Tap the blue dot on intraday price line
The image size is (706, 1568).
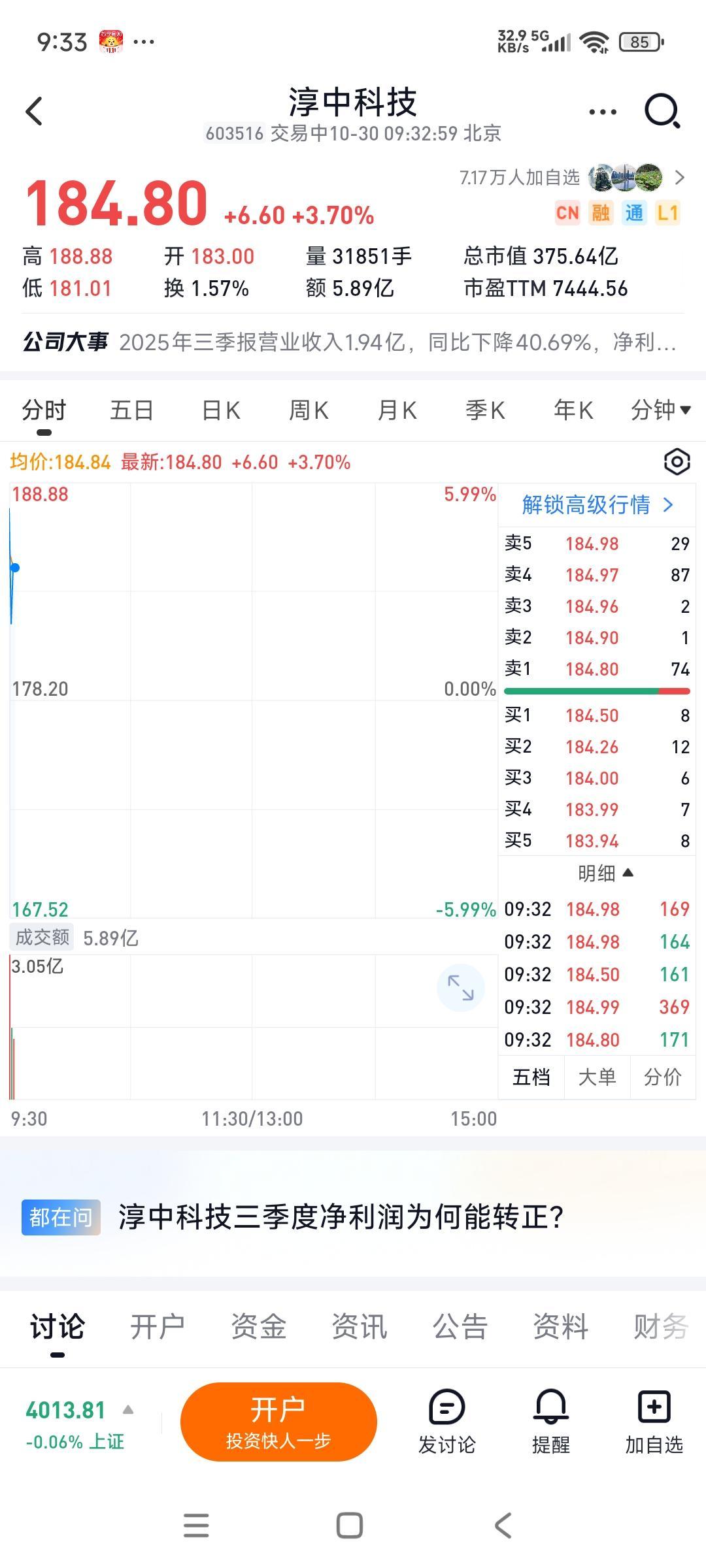(14, 567)
